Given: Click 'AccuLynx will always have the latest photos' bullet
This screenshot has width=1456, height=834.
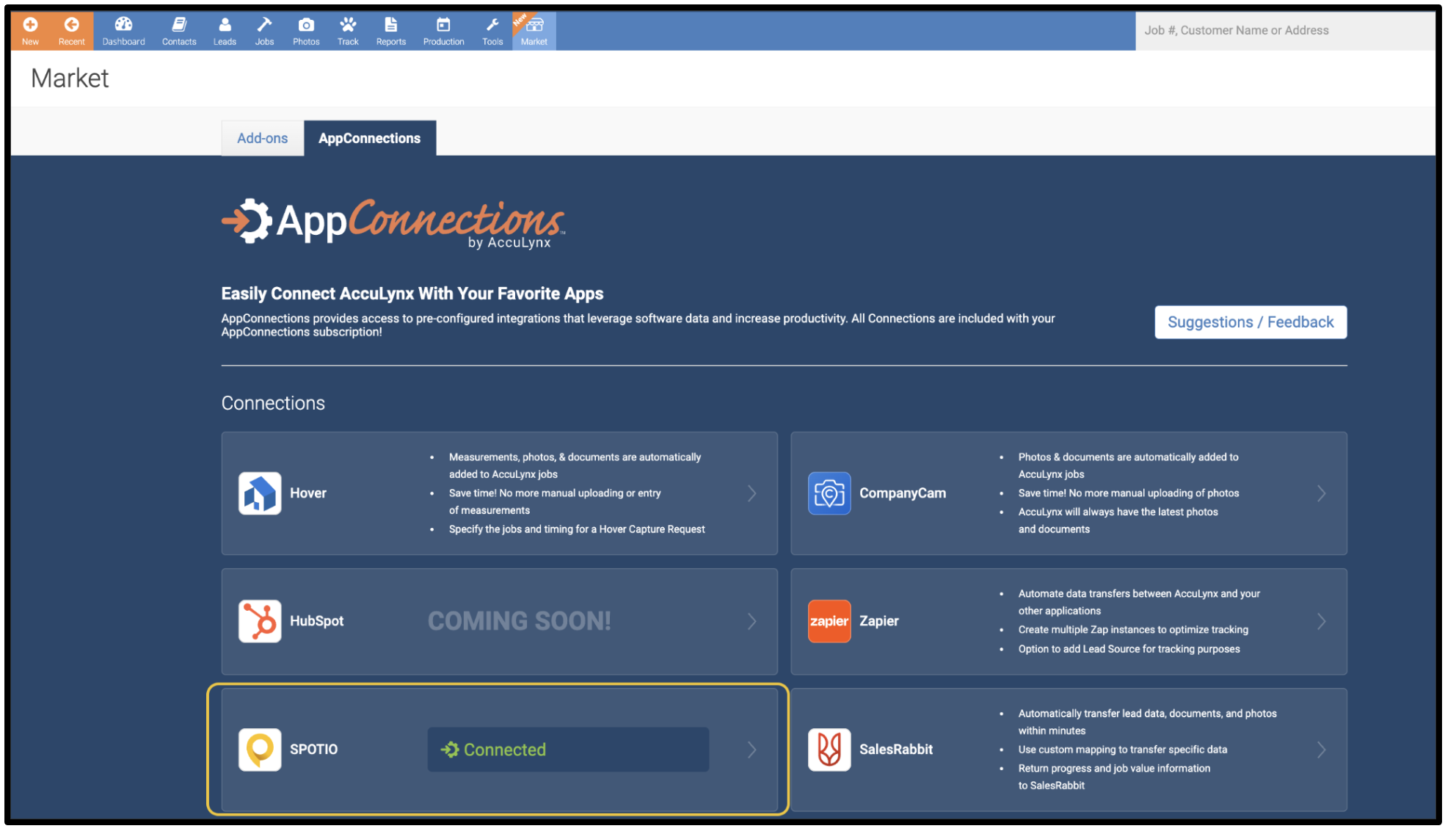Looking at the screenshot, I should point(1119,521).
